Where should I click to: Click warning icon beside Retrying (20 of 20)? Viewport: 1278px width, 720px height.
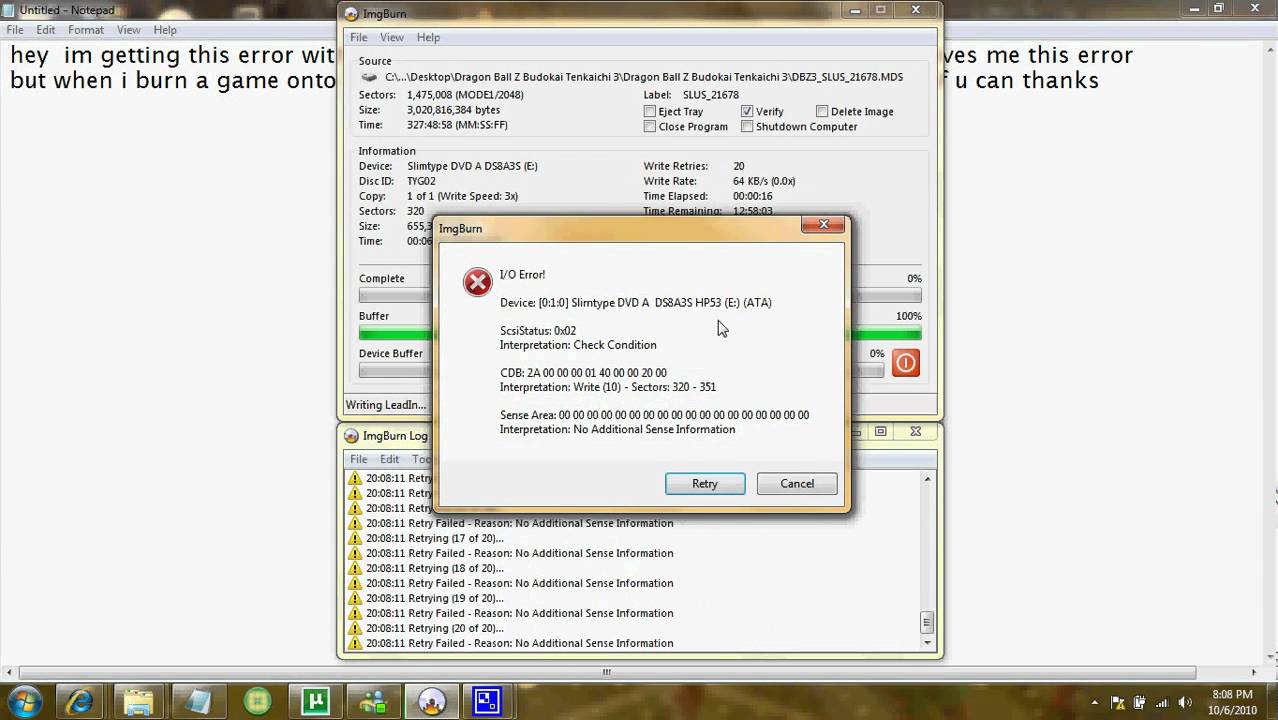pos(355,628)
